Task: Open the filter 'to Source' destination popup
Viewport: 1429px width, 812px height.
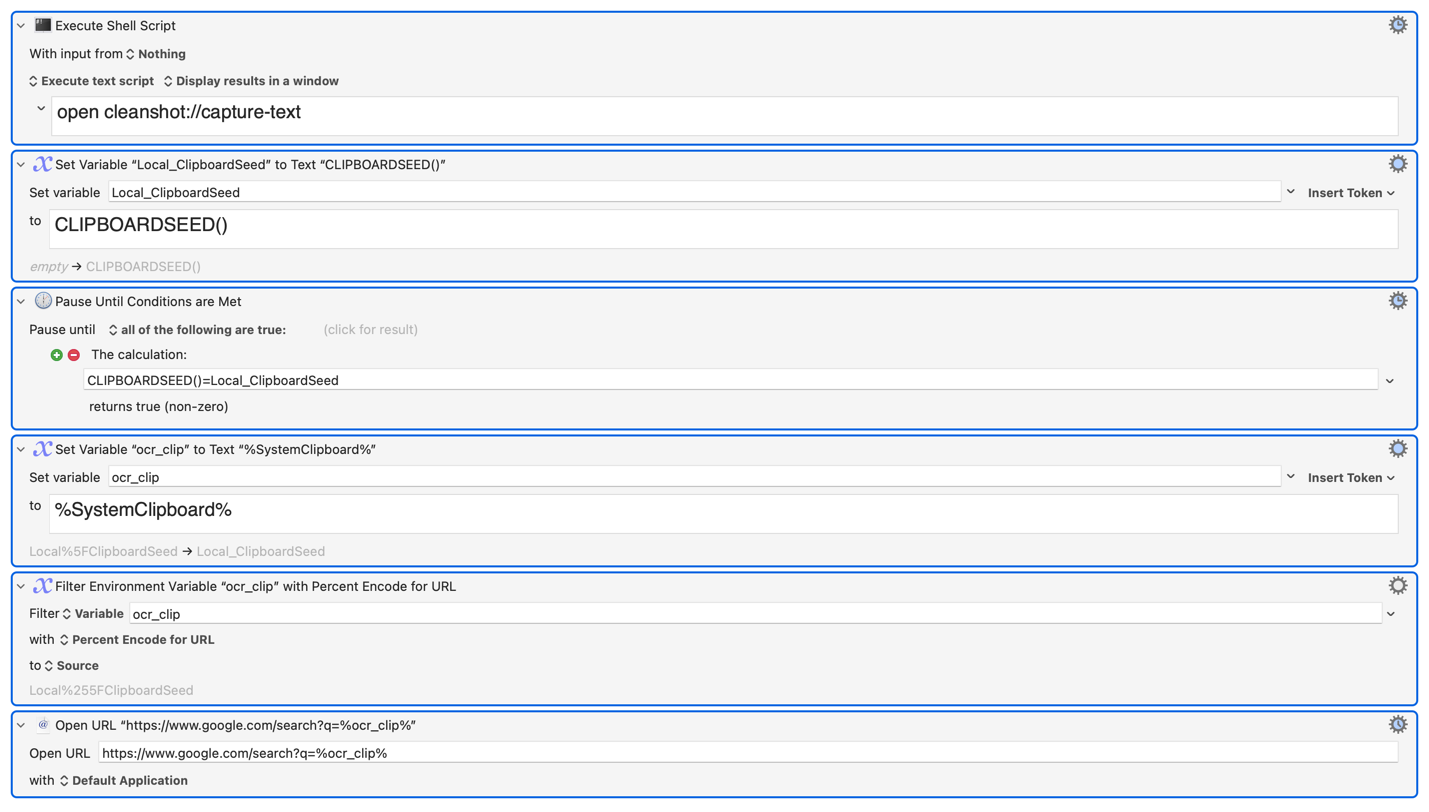Action: point(71,666)
